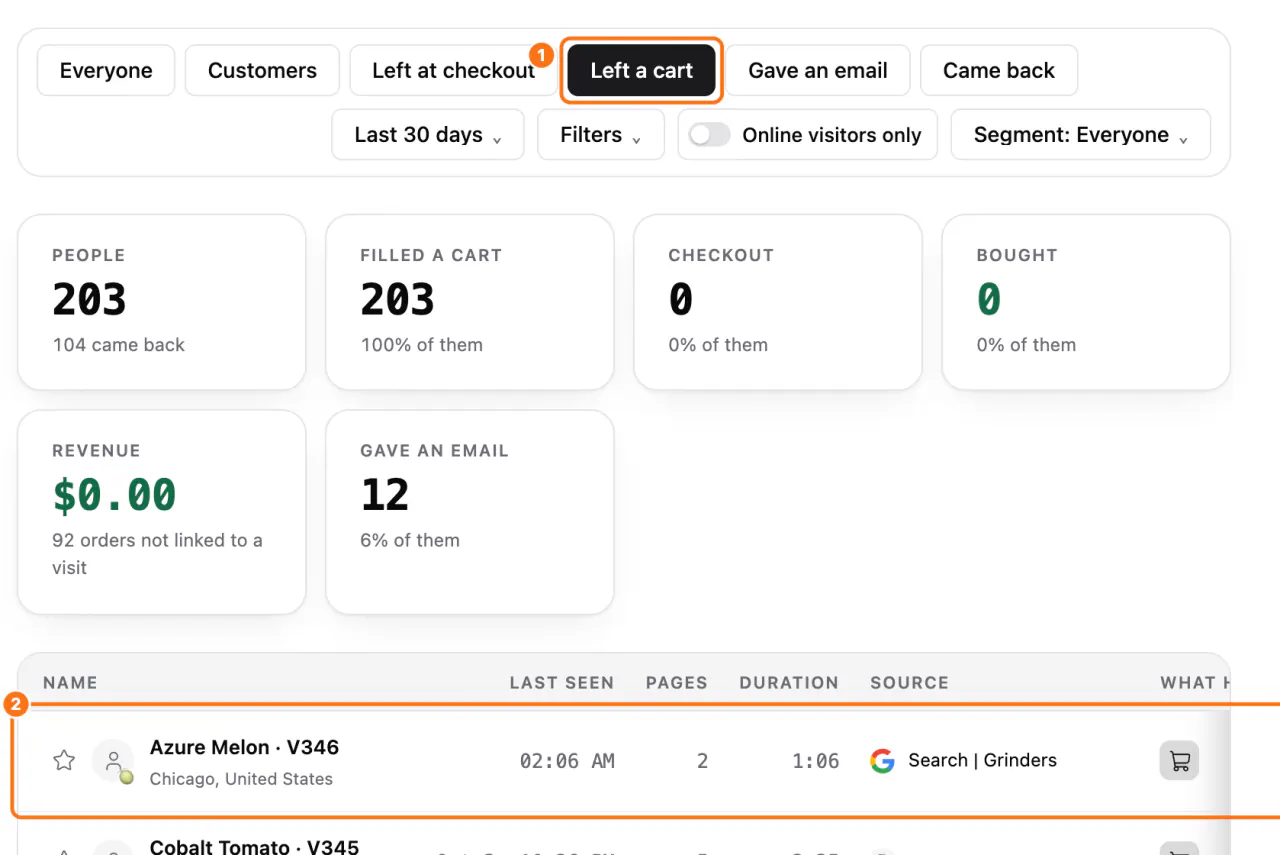The image size is (1280, 855).
Task: Sort by the Name column header
Action: [x=70, y=683]
